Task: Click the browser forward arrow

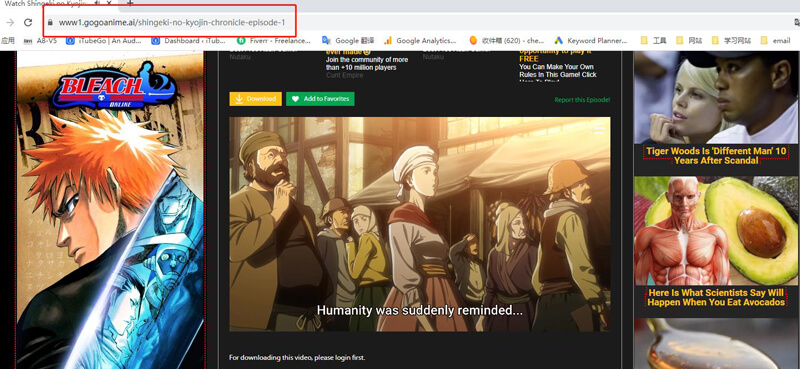Action: tap(10, 22)
